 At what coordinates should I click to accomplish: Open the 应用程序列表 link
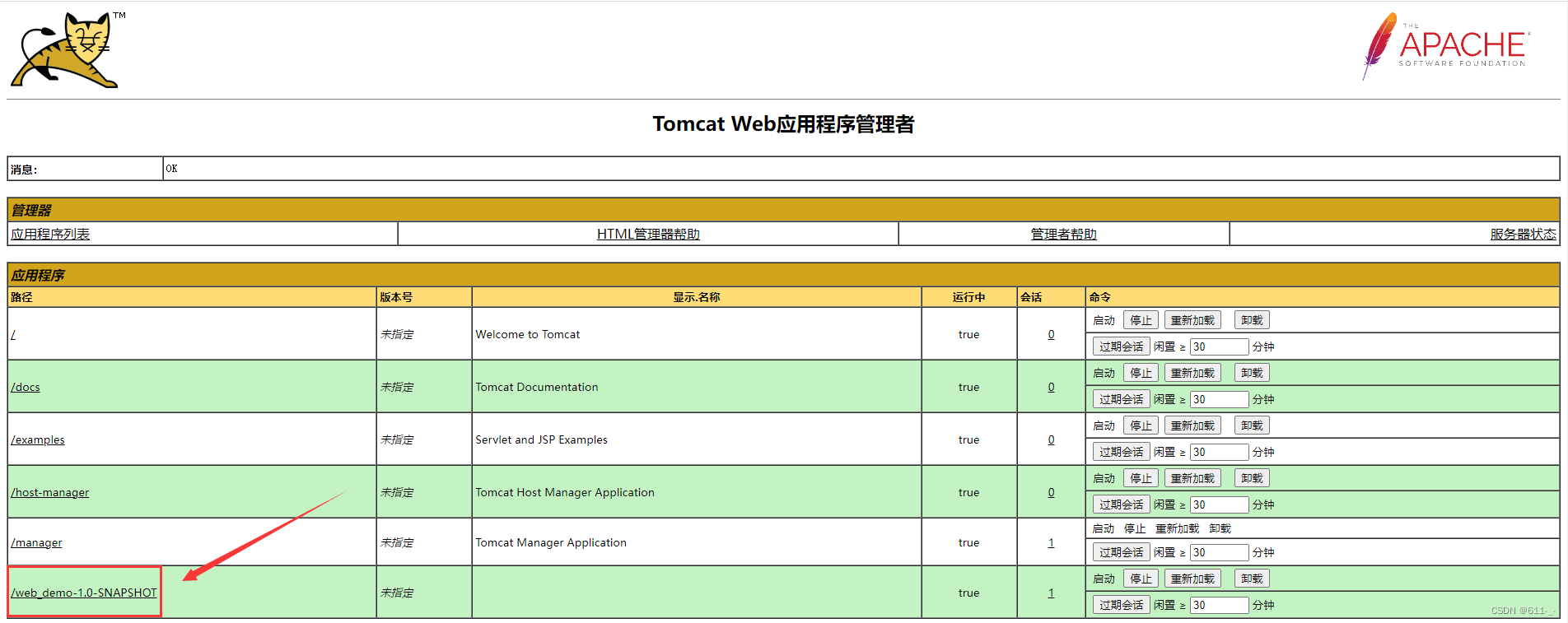pos(50,234)
